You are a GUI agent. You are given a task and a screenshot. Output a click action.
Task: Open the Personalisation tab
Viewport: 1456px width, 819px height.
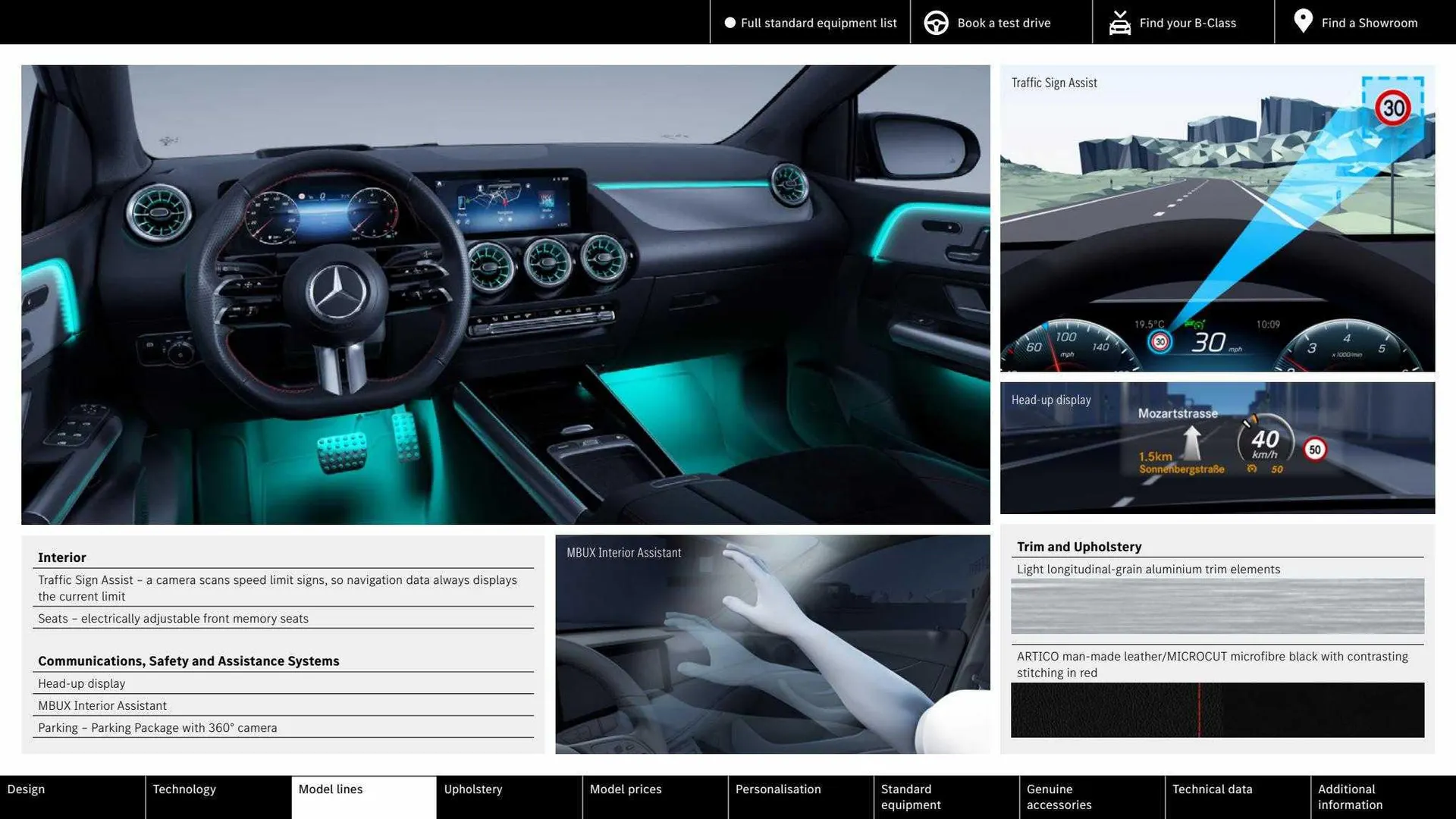[x=800, y=796]
